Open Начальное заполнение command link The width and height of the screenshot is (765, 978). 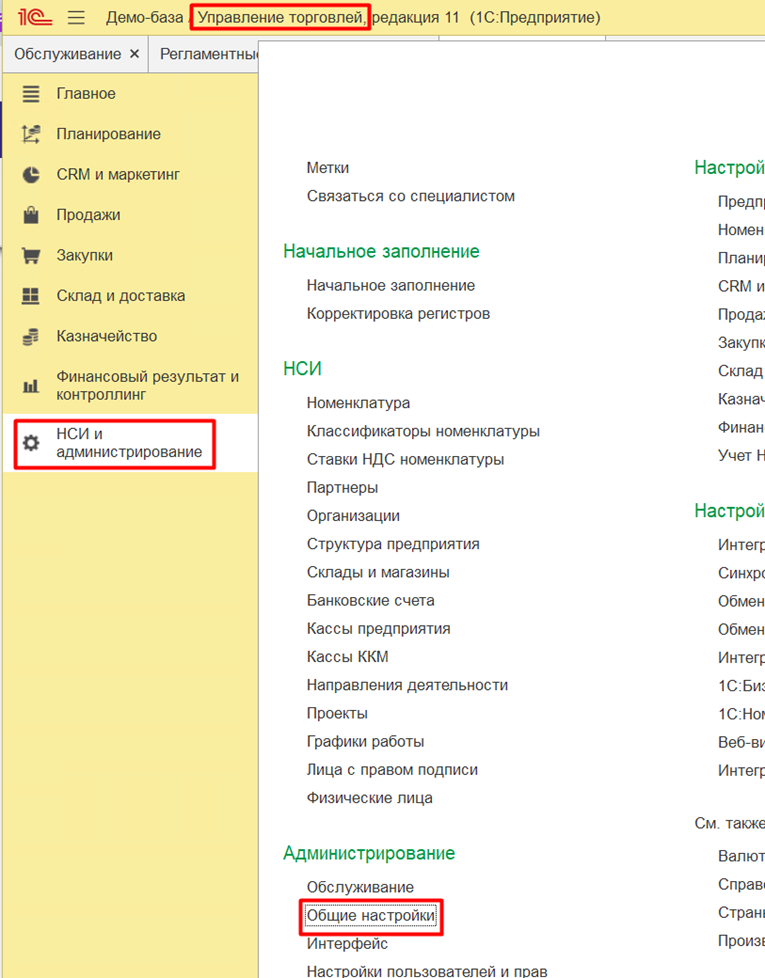click(391, 285)
